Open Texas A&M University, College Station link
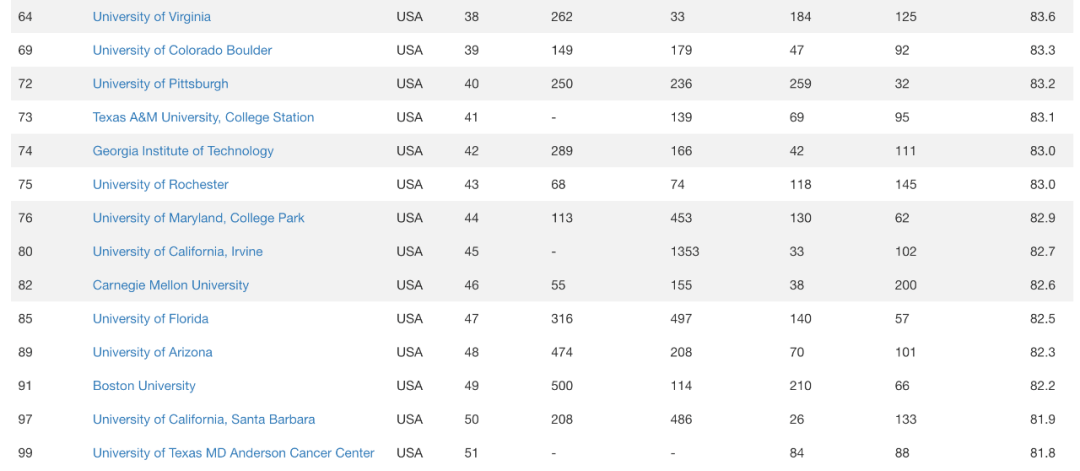The height and width of the screenshot is (471, 1080). pos(203,118)
